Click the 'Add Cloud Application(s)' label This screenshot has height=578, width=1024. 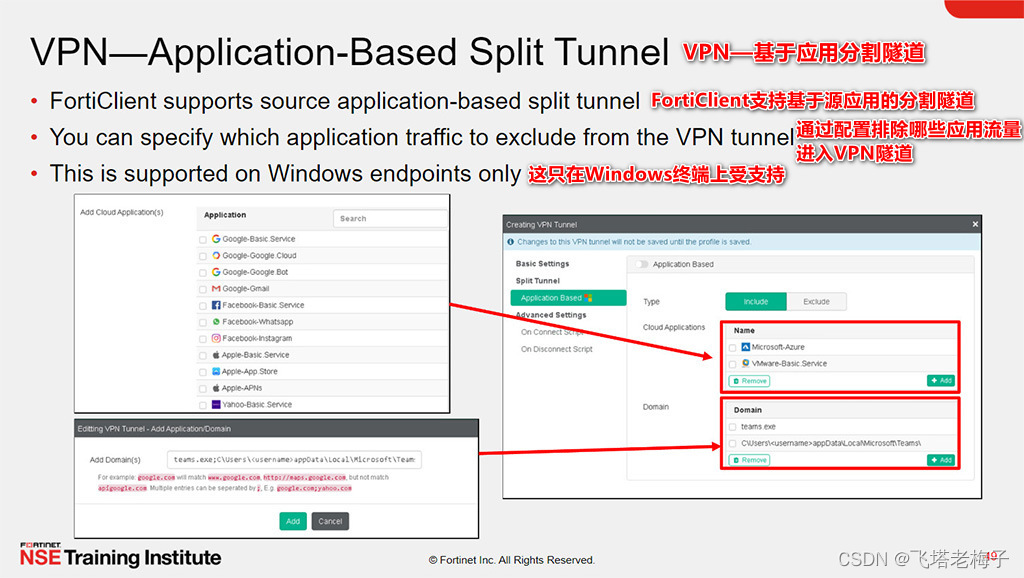[x=121, y=212]
